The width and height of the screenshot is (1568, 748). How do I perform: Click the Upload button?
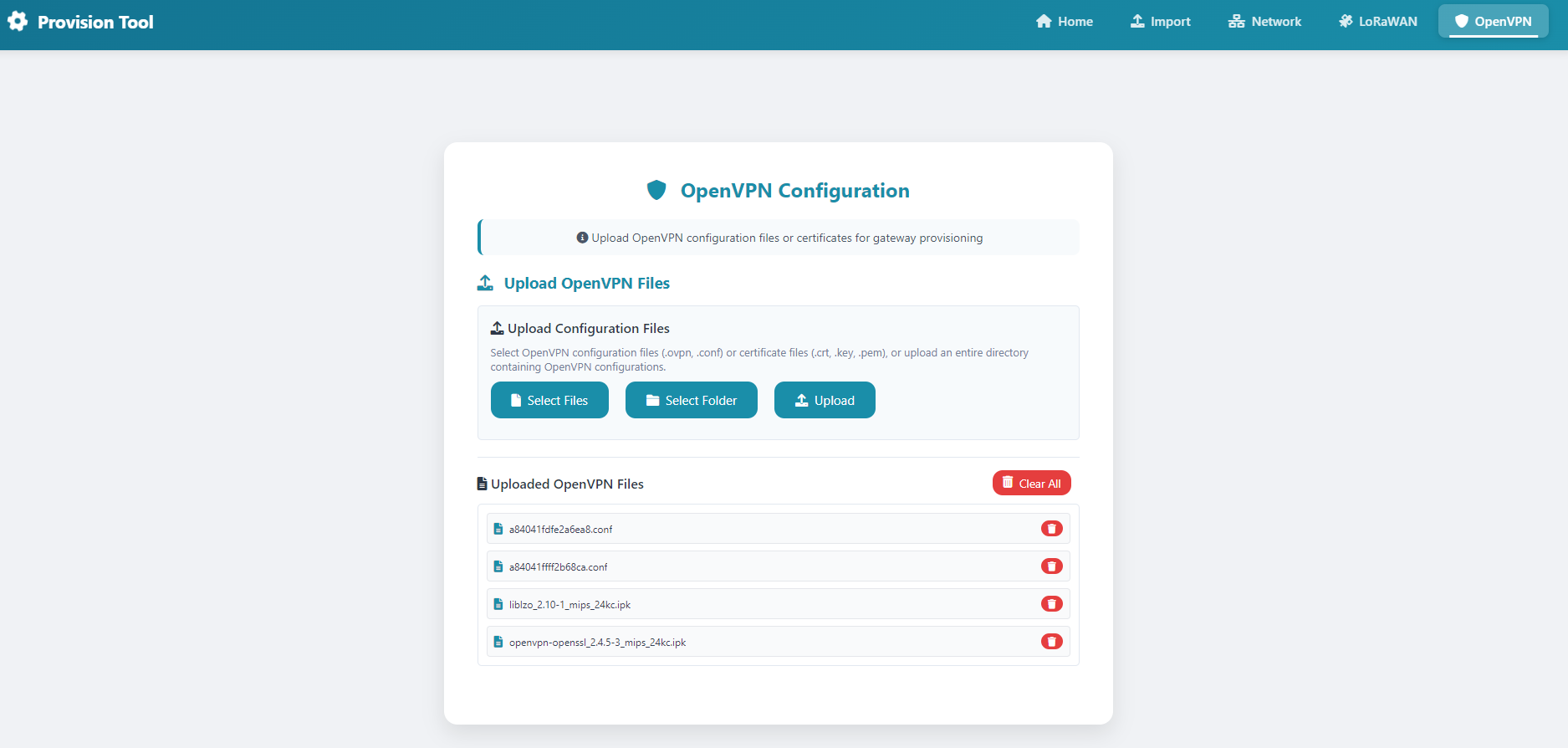tap(825, 400)
